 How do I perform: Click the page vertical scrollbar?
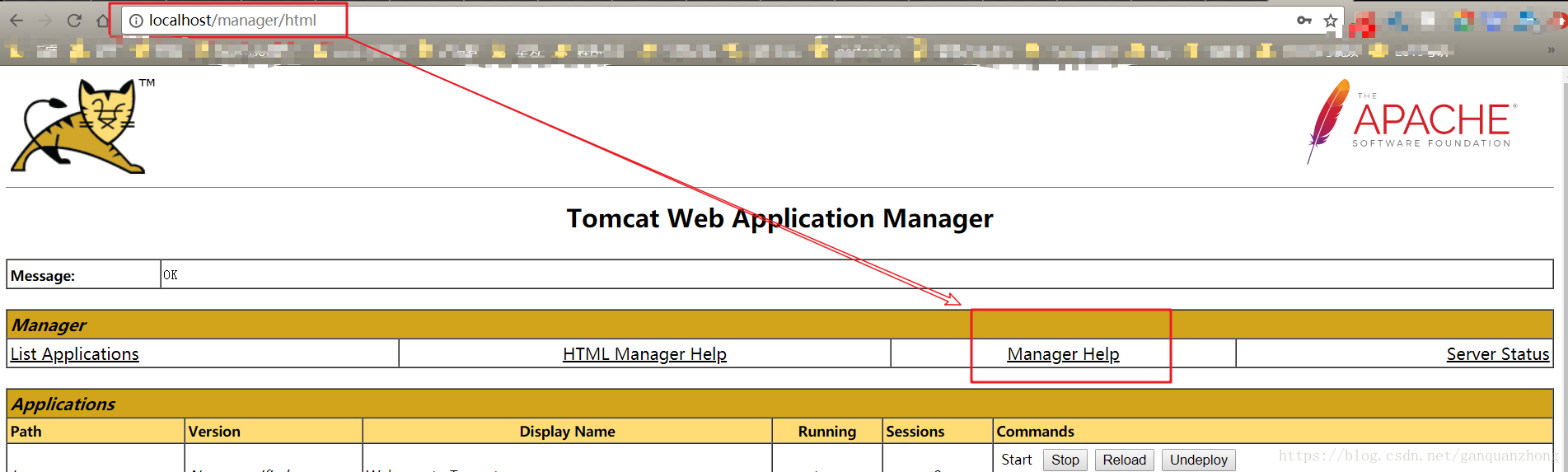click(1563, 269)
